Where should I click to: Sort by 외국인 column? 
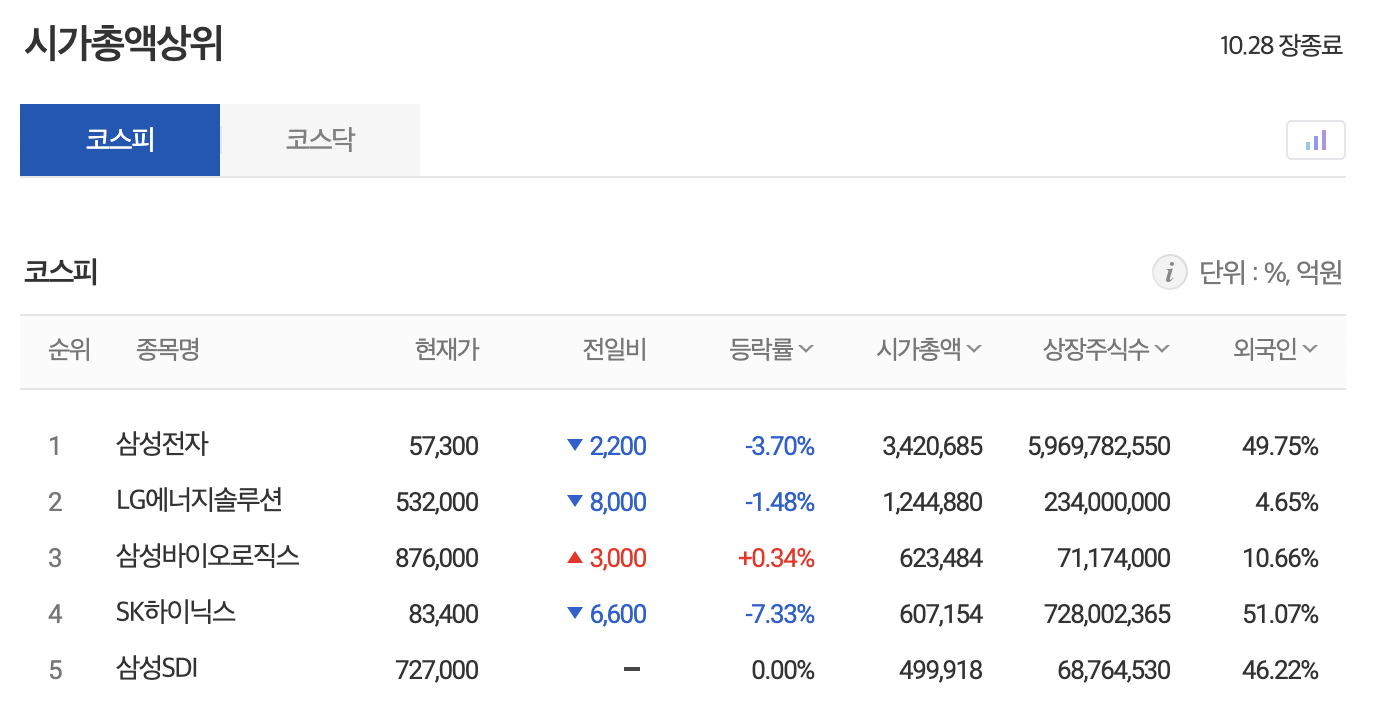(x=1275, y=349)
